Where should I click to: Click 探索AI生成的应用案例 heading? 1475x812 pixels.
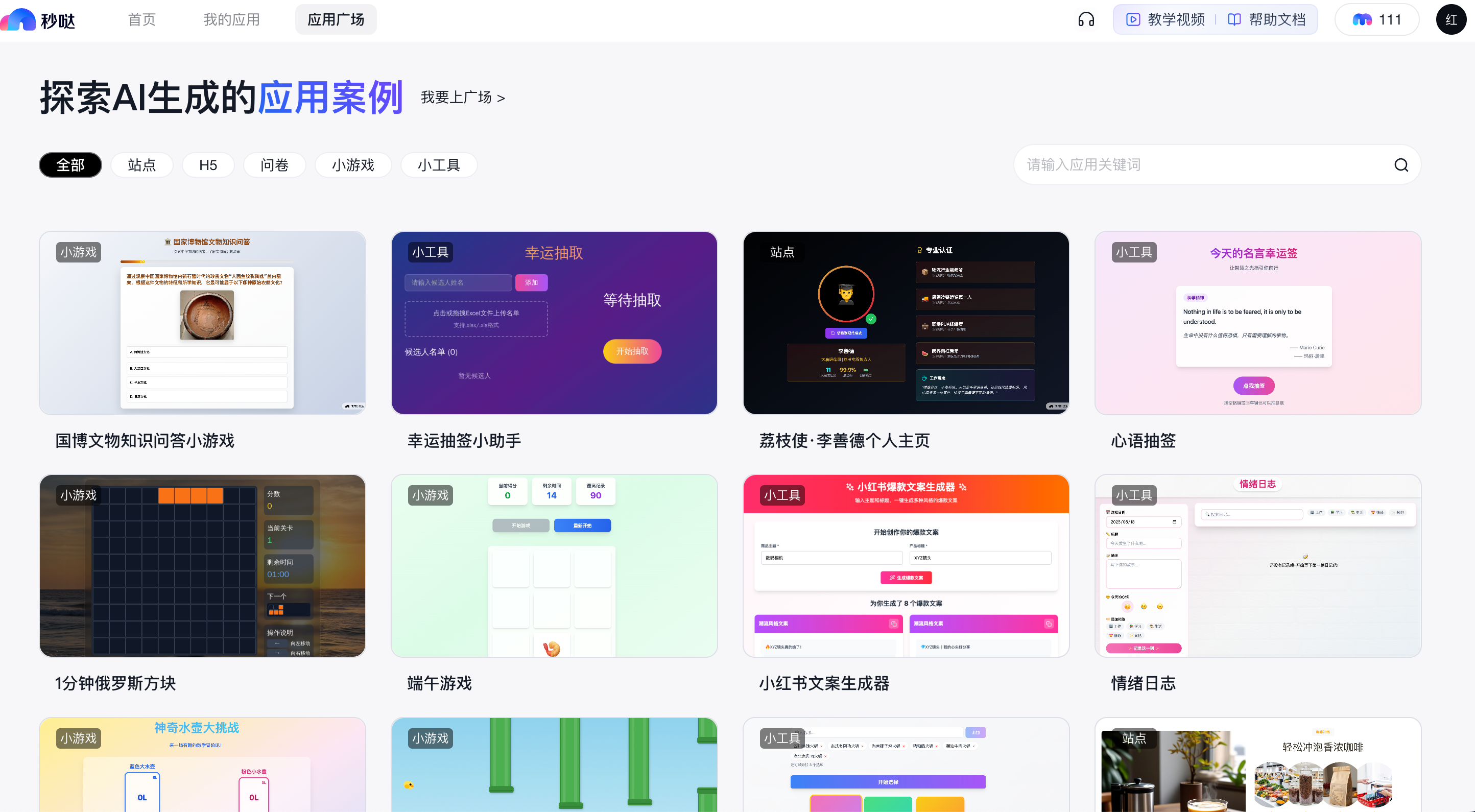[222, 98]
